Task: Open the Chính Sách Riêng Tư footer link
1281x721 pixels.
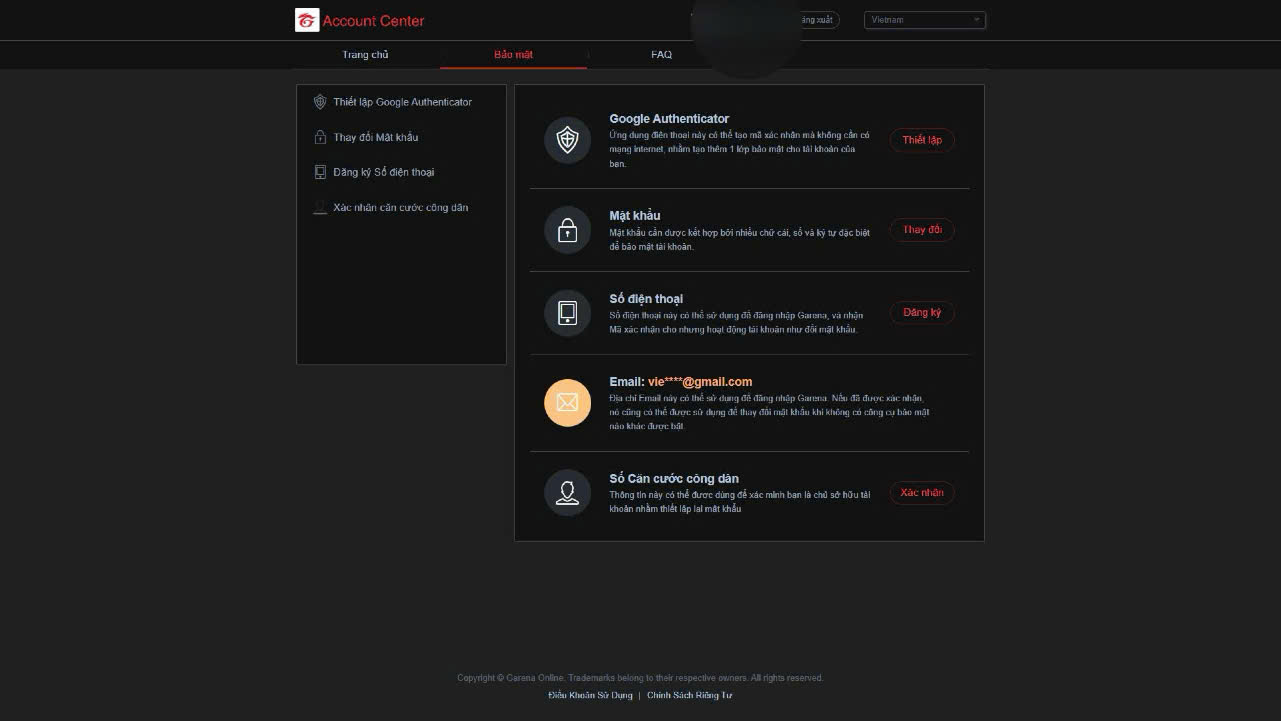Action: point(689,695)
